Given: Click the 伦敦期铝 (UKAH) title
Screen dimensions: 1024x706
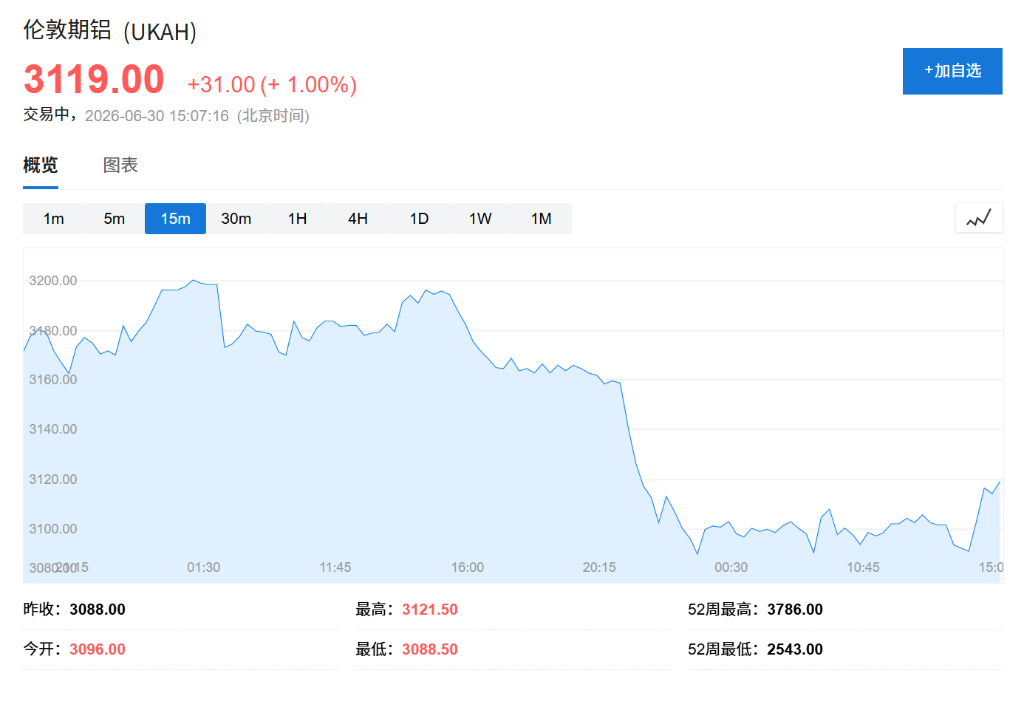Looking at the screenshot, I should point(110,31).
